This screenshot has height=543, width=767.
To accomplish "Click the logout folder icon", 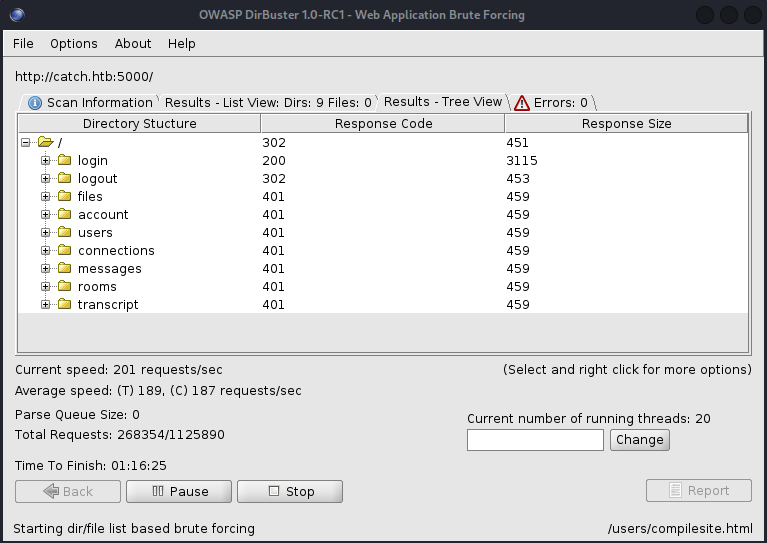I will click(65, 178).
